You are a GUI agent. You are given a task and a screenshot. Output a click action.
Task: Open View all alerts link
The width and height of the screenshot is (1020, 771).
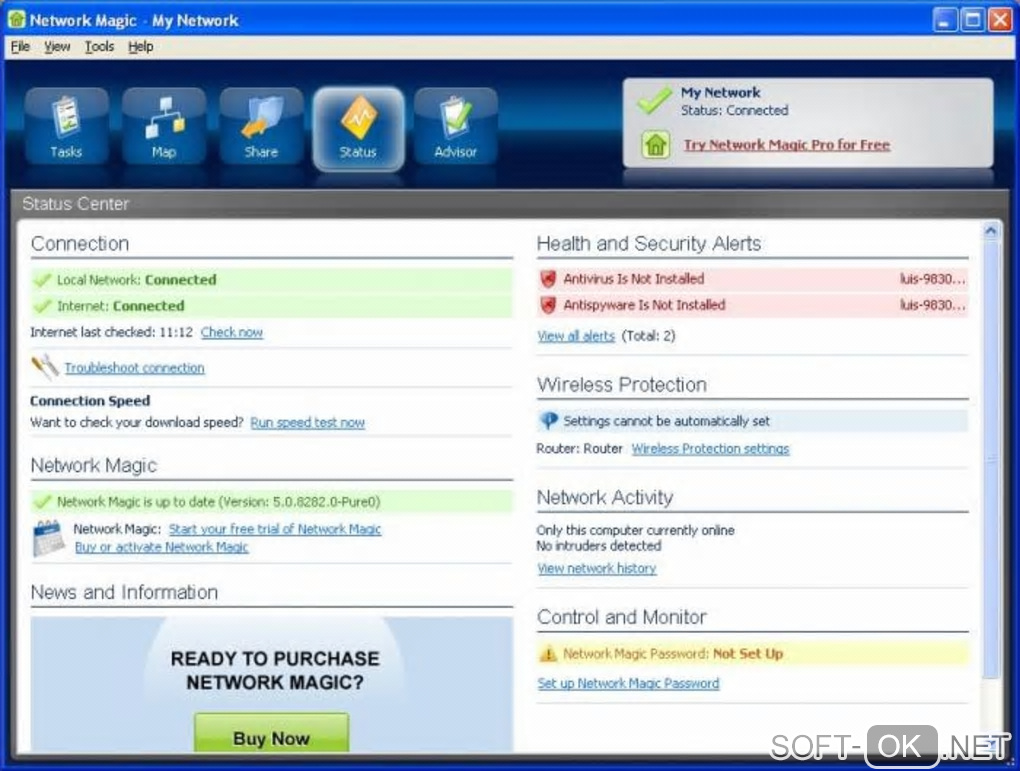[x=576, y=336]
